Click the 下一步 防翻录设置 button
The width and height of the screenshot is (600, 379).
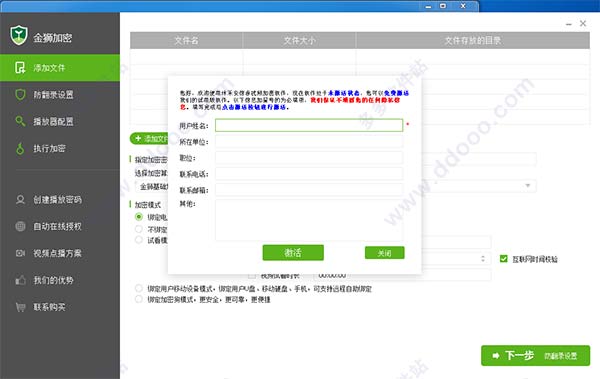point(535,356)
